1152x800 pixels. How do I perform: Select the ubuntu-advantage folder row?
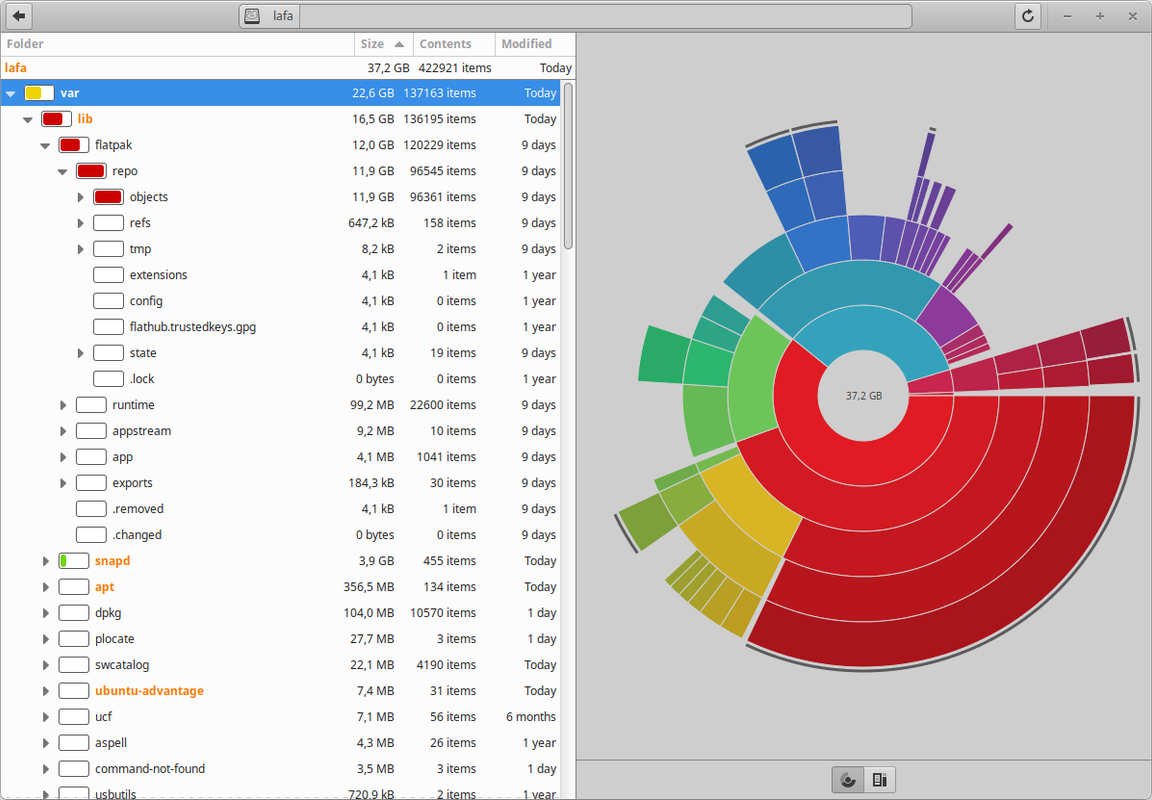pos(281,691)
